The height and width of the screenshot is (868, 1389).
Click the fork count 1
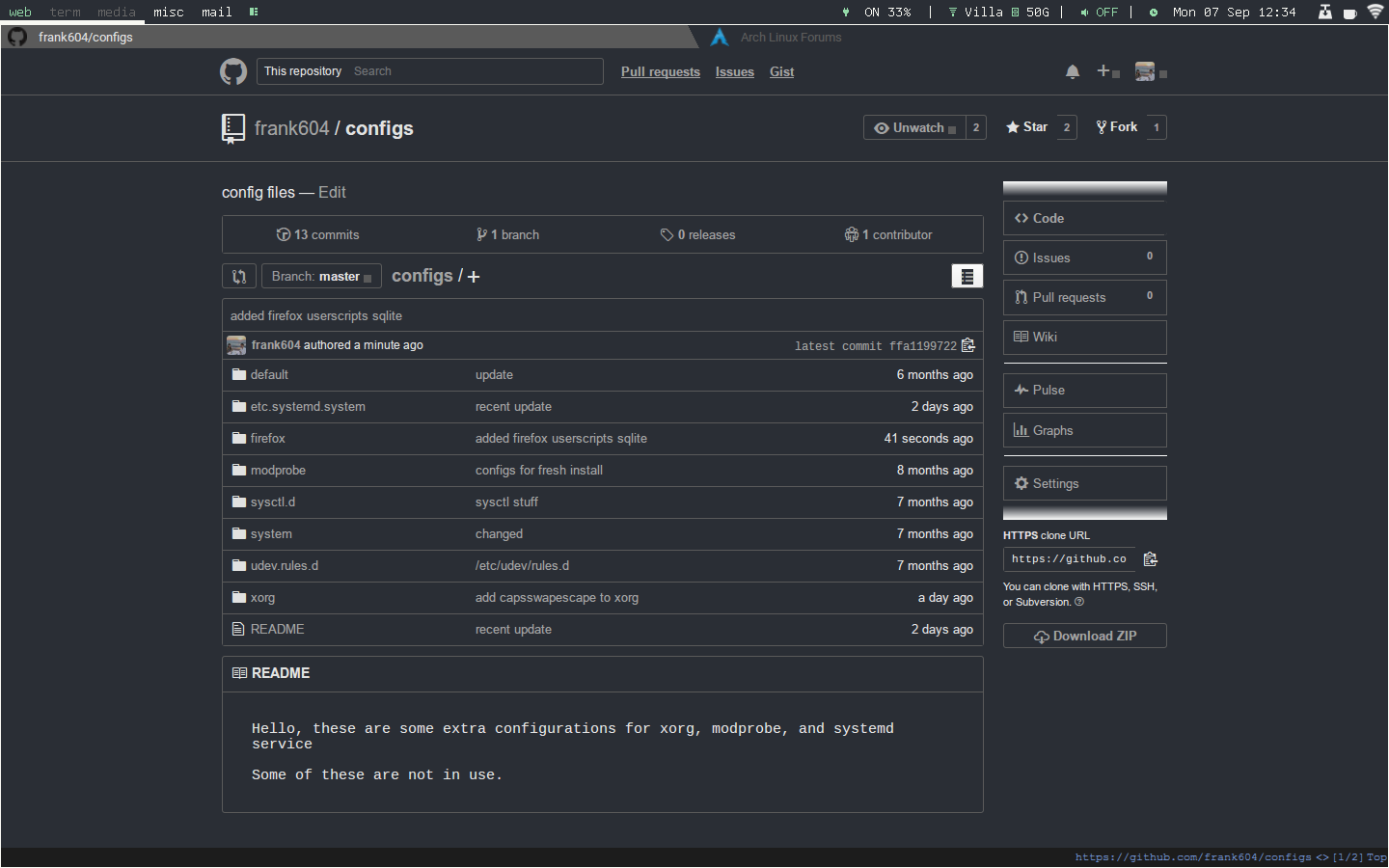(1157, 127)
